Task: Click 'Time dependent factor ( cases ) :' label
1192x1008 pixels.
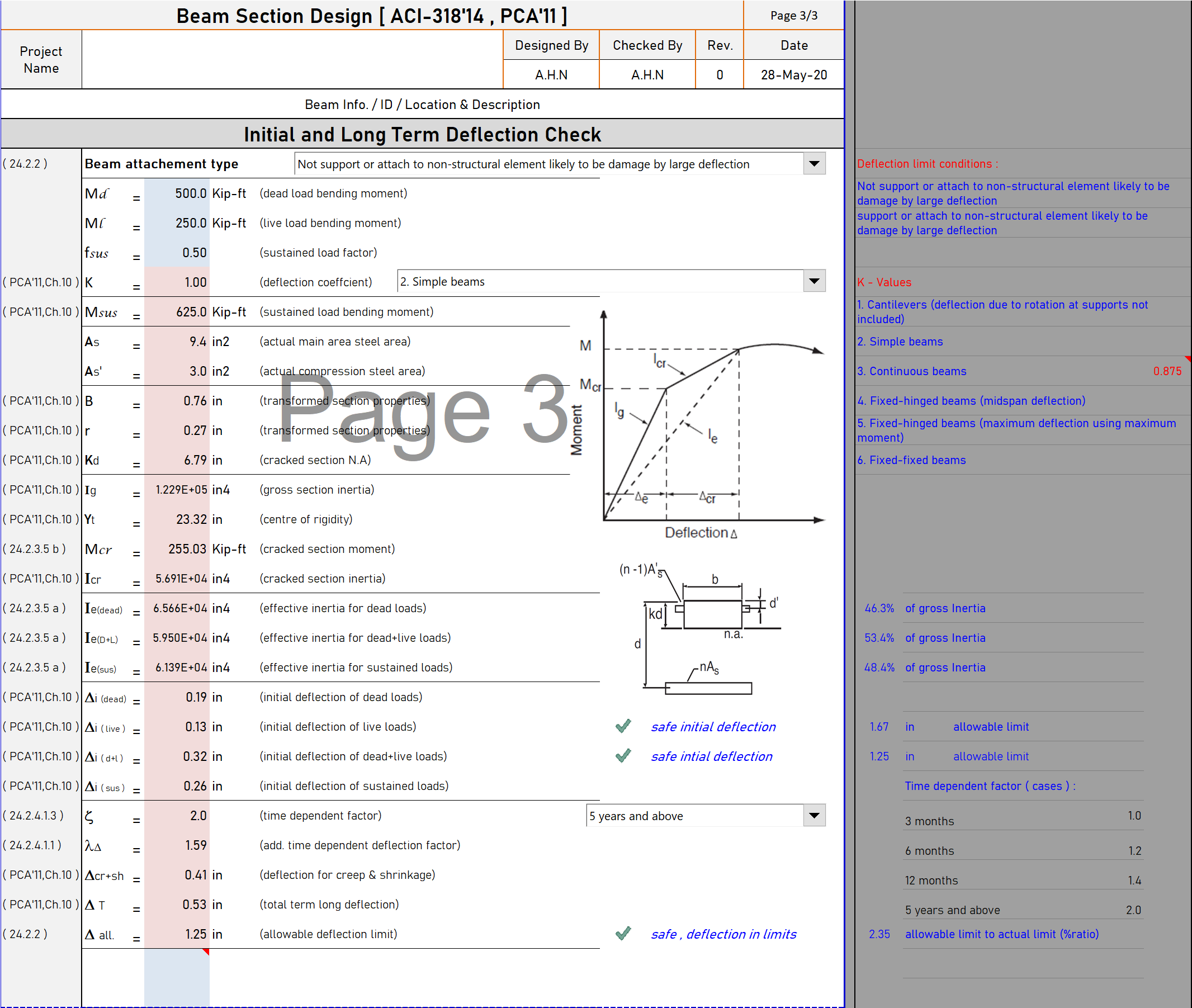Action: [990, 786]
